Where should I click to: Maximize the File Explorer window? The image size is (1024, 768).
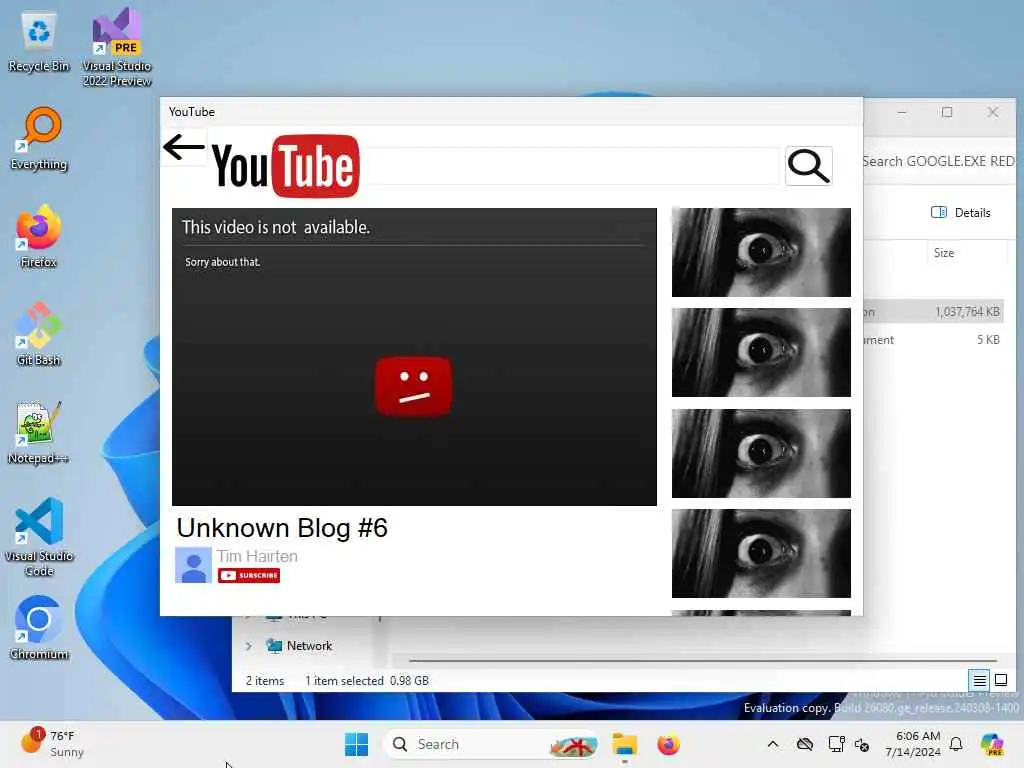(947, 112)
